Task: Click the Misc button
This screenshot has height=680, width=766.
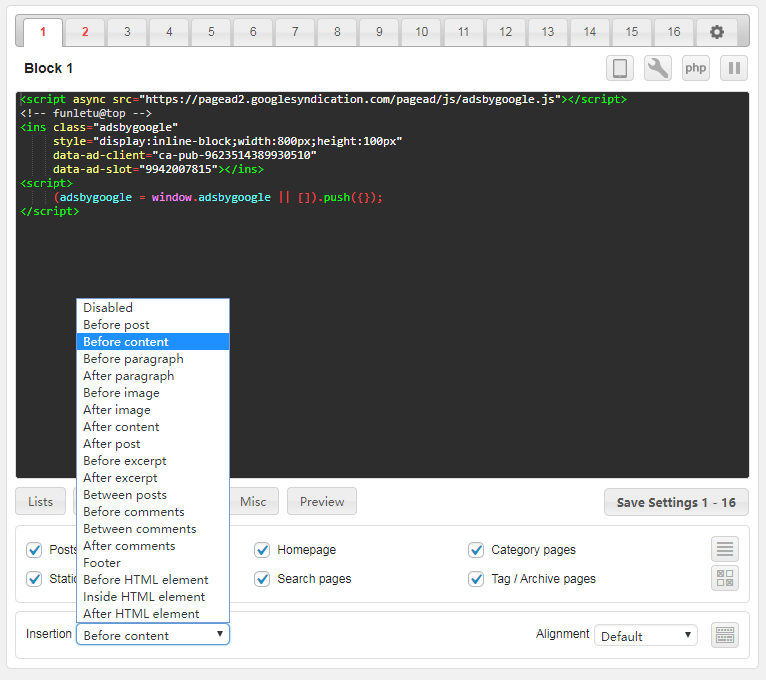Action: pyautogui.click(x=253, y=501)
